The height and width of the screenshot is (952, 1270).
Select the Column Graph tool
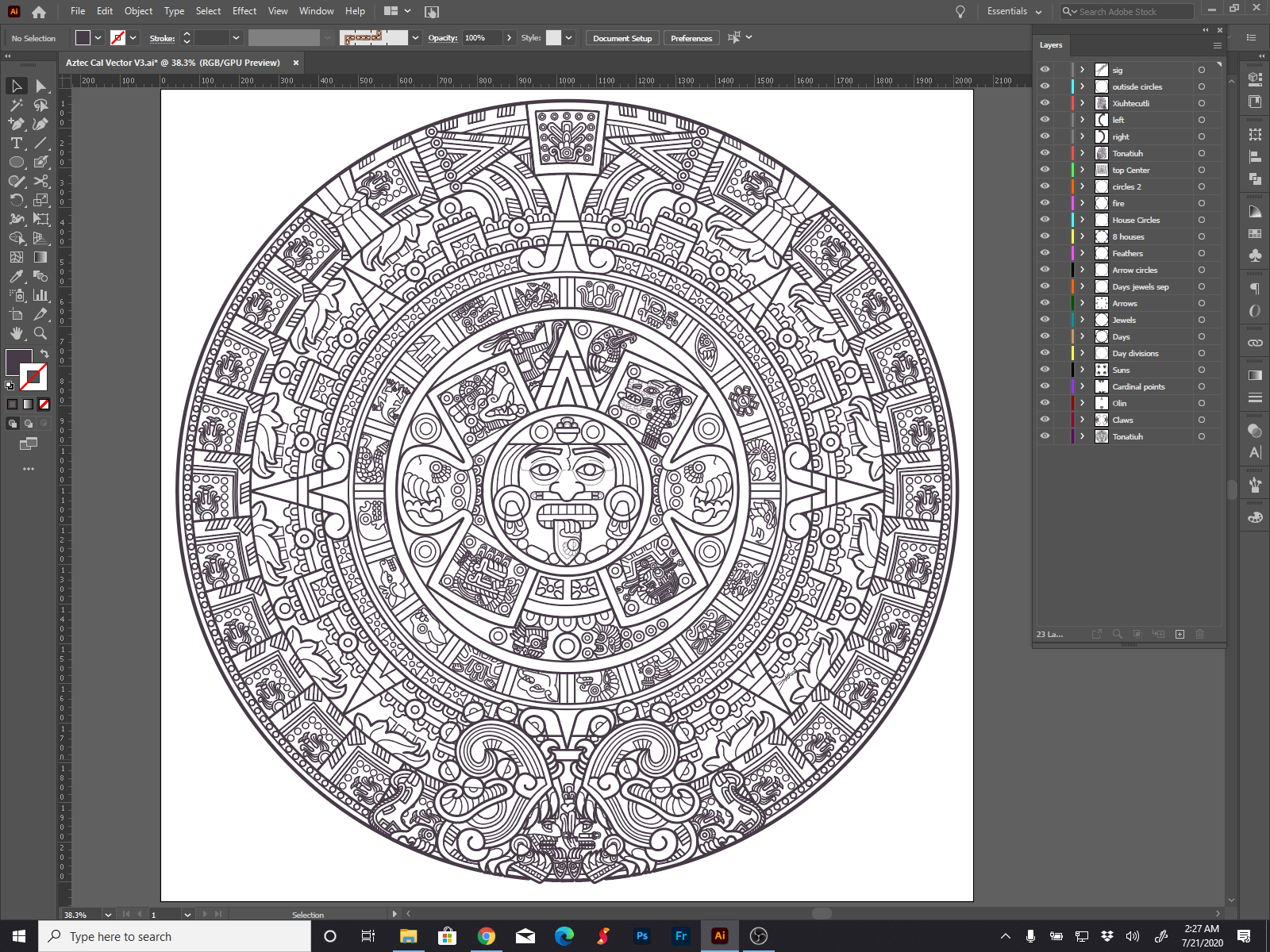pos(40,295)
